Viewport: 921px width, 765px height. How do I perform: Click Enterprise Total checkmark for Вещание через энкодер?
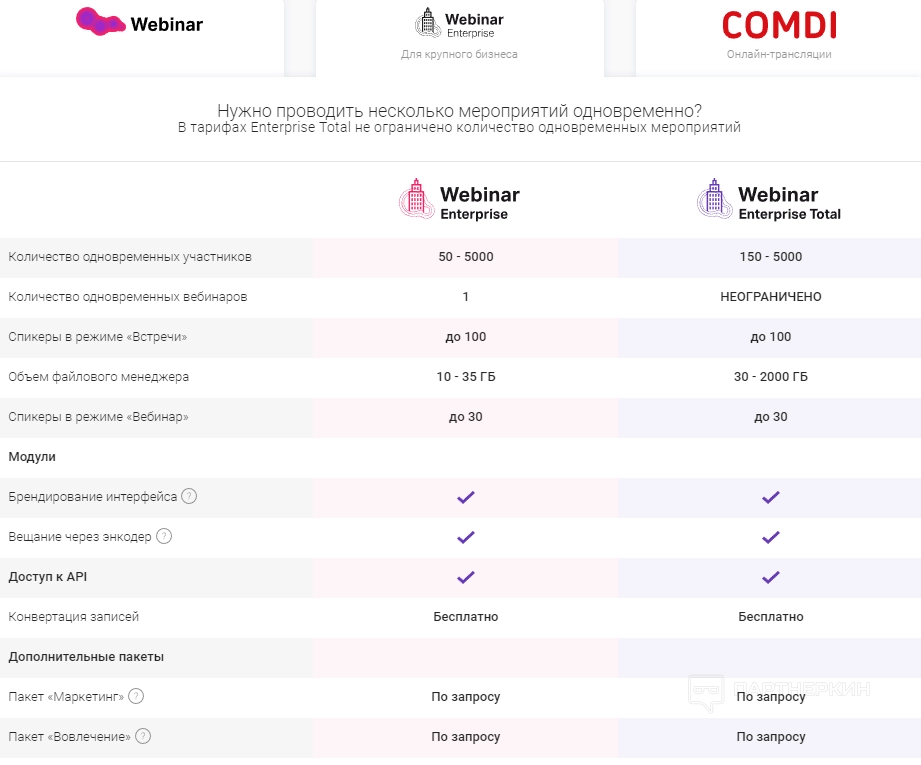pos(770,537)
